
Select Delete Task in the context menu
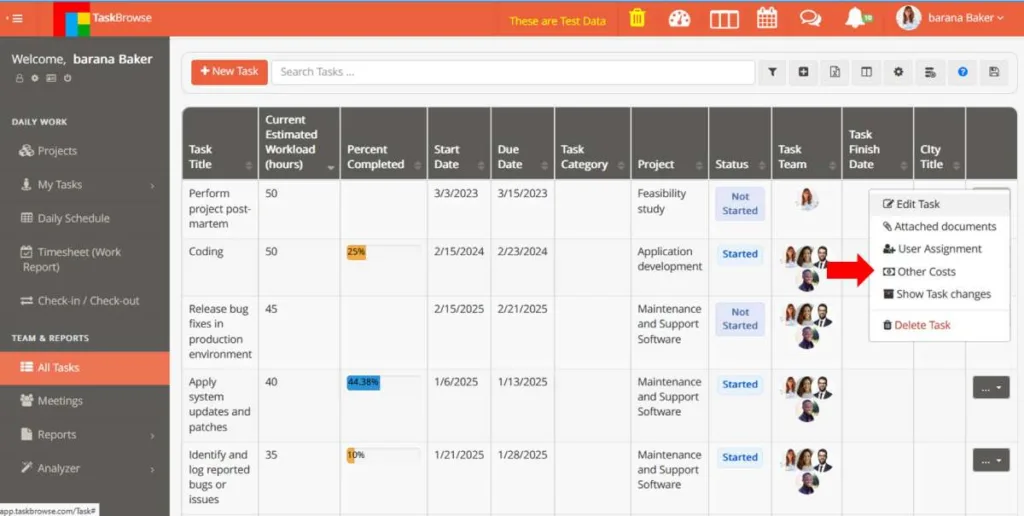(922, 325)
